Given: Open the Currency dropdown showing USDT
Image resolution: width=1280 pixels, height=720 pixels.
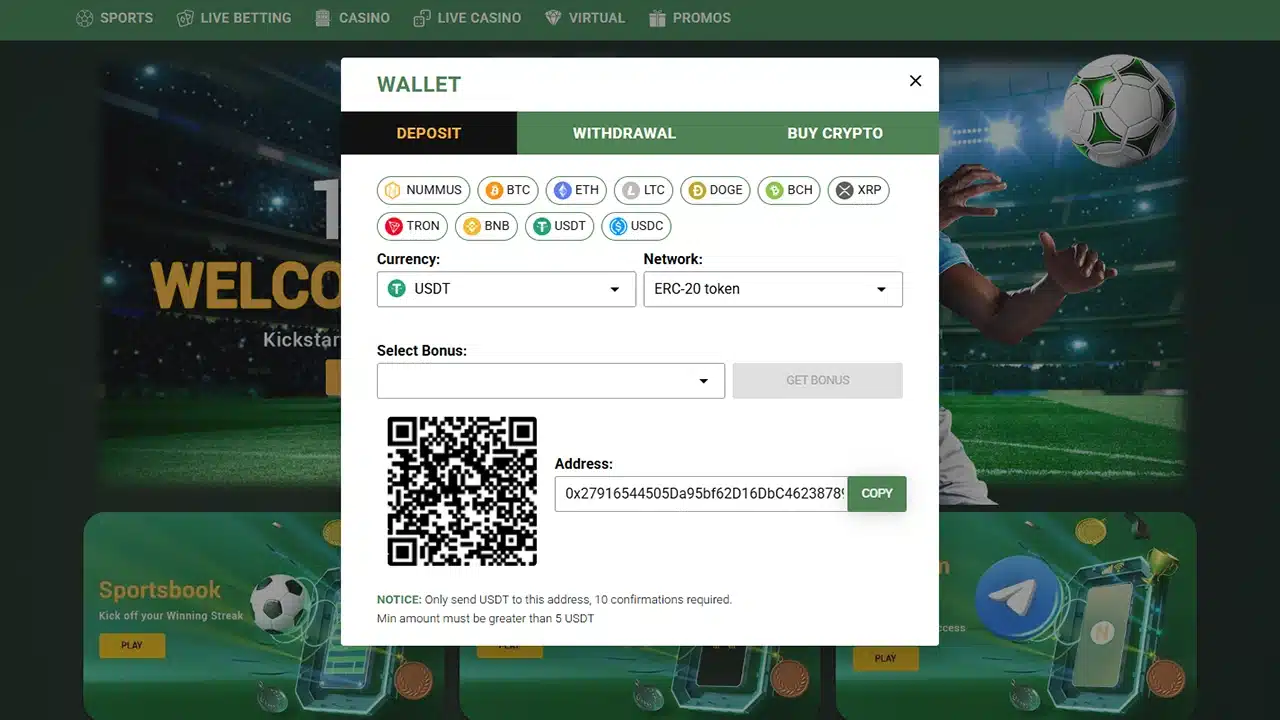Looking at the screenshot, I should [506, 289].
